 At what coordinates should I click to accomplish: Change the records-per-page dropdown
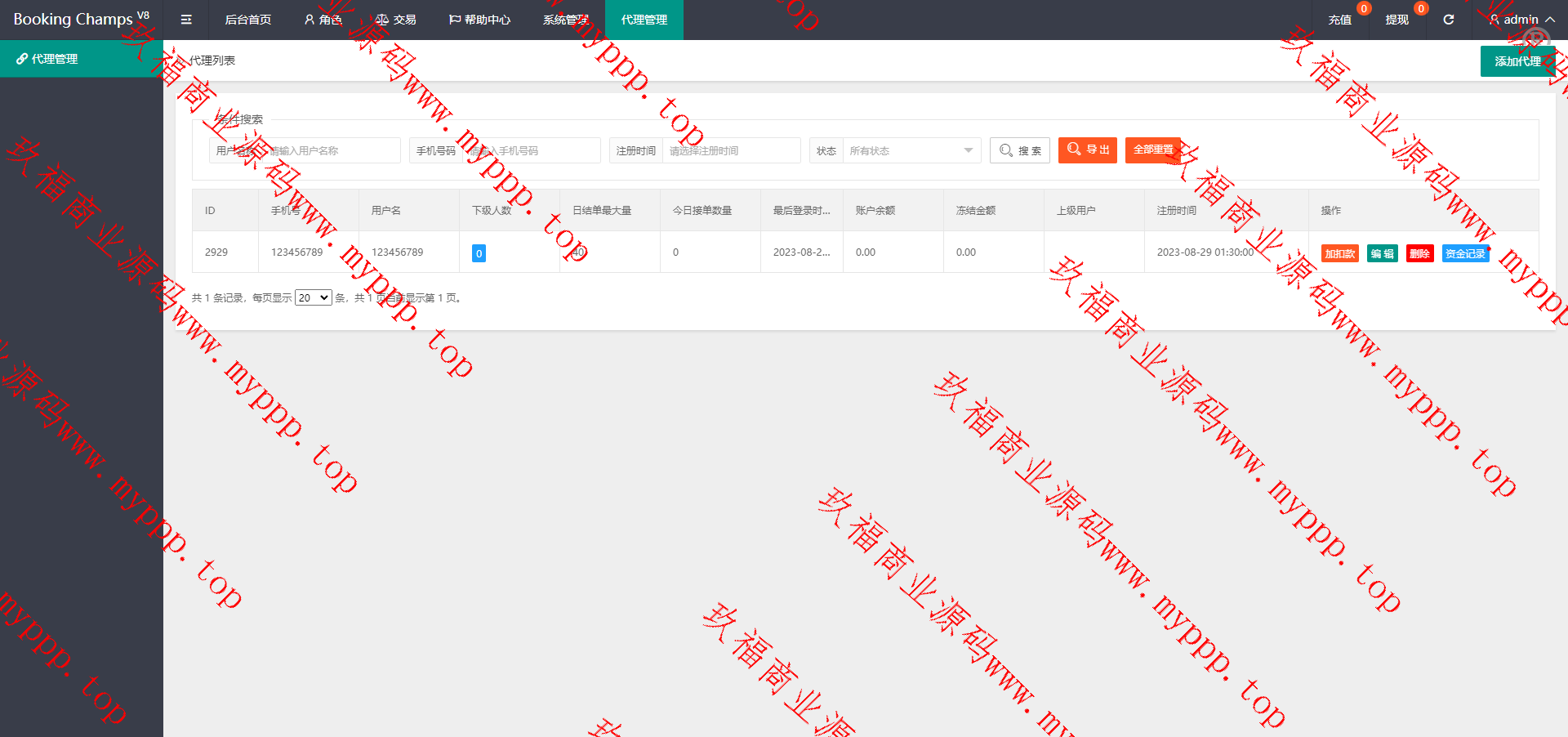coord(313,298)
